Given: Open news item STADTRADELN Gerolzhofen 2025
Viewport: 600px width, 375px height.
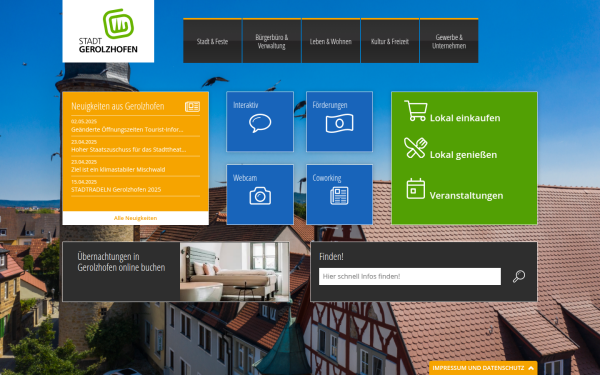Looking at the screenshot, I should click(x=116, y=189).
